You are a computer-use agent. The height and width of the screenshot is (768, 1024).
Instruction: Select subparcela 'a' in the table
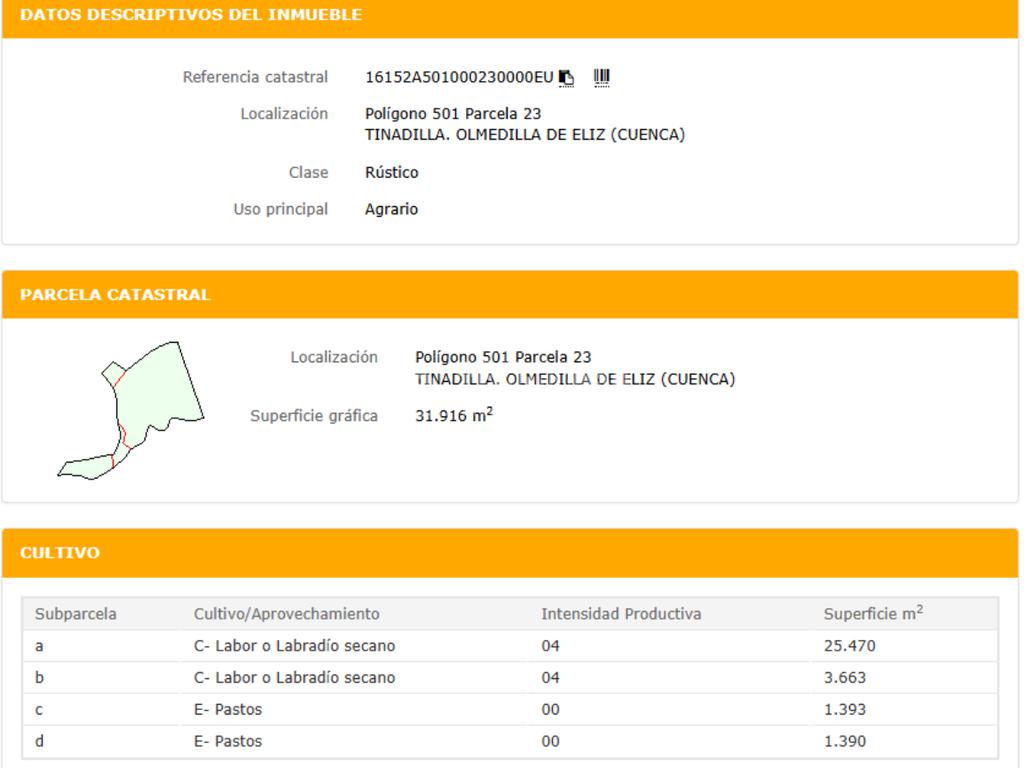coord(39,646)
